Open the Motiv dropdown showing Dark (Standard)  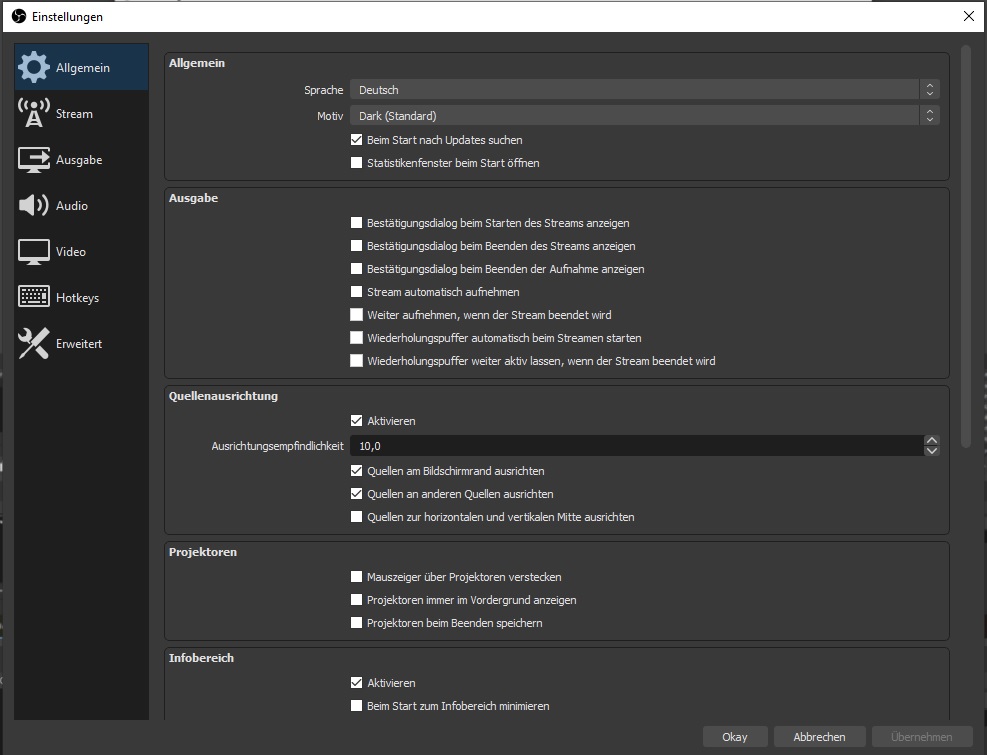click(645, 115)
